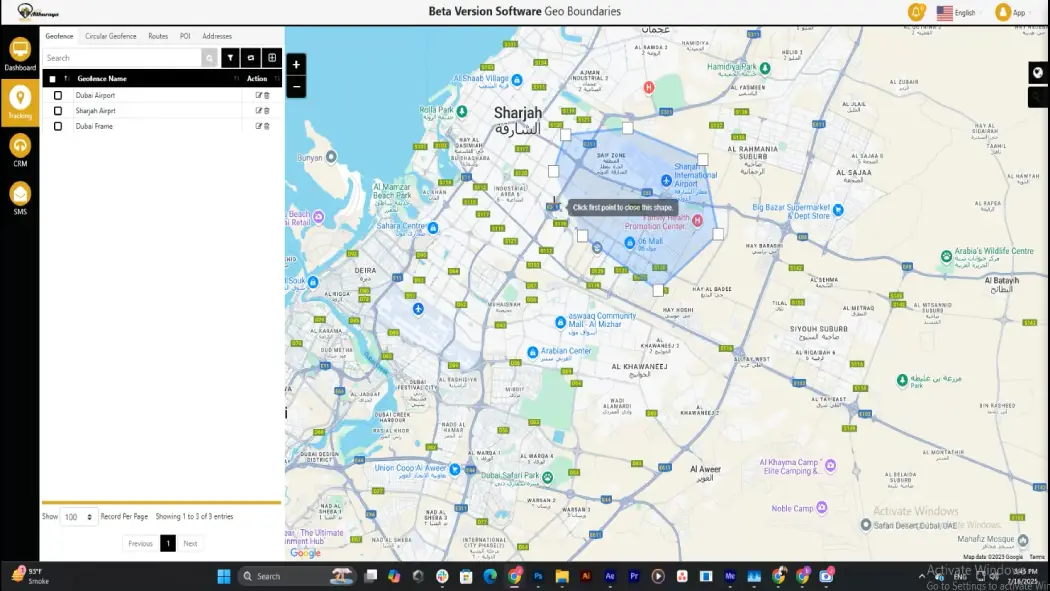1050x591 pixels.
Task: Open the weather widget showing 93°F
Action: pyautogui.click(x=30, y=576)
